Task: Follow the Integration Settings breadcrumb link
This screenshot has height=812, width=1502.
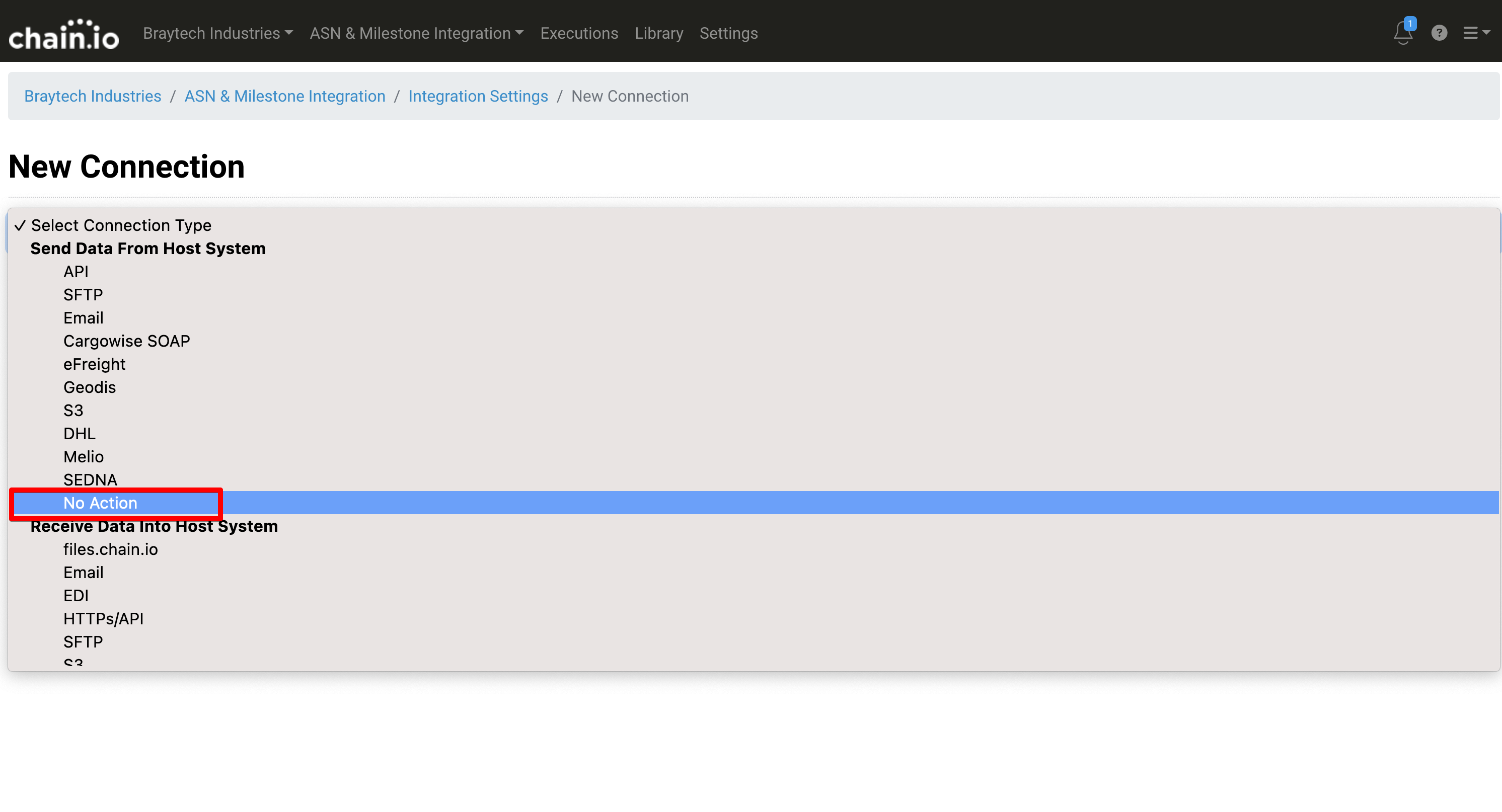Action: [478, 96]
